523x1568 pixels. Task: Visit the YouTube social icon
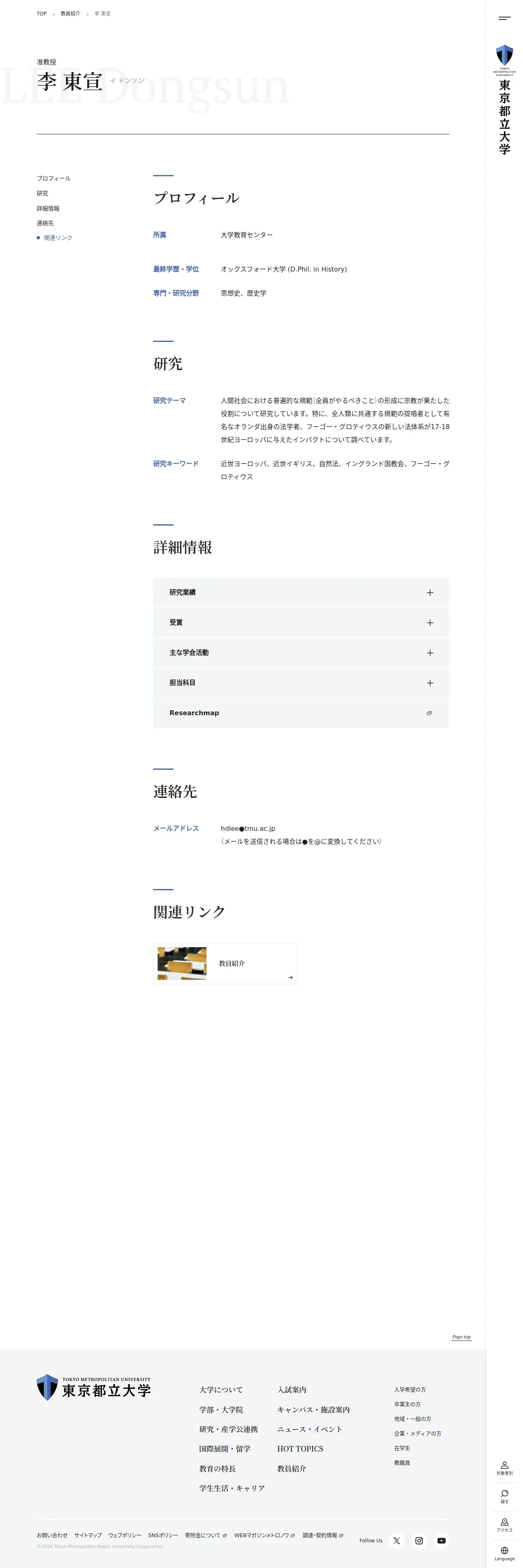(442, 1541)
